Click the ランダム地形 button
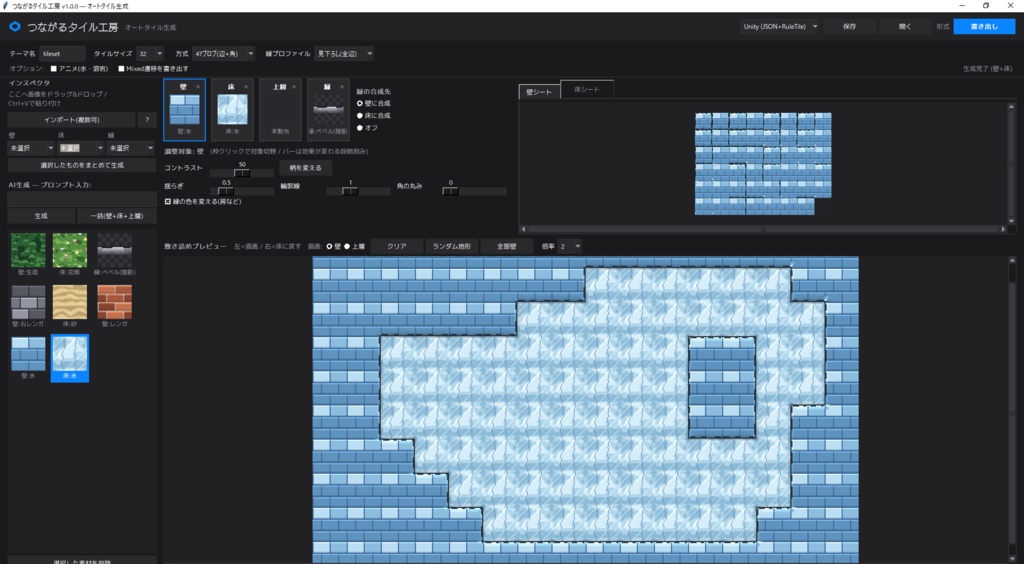Image resolution: width=1024 pixels, height=564 pixels. [451, 246]
